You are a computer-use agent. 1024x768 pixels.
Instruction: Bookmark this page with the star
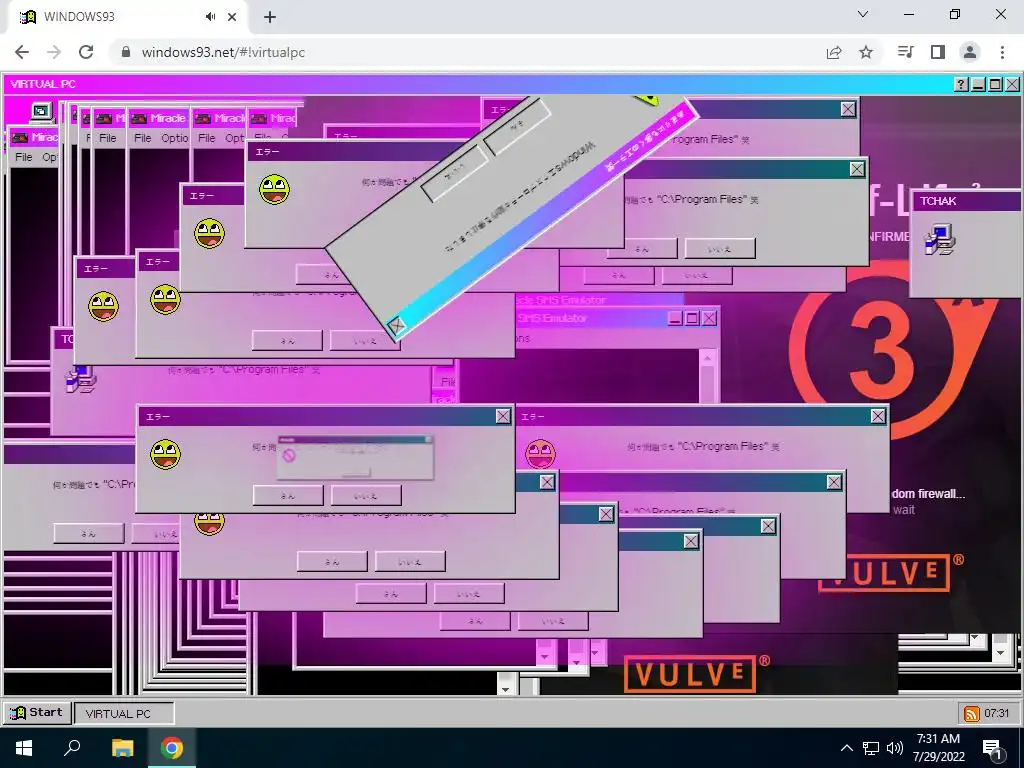pyautogui.click(x=866, y=52)
